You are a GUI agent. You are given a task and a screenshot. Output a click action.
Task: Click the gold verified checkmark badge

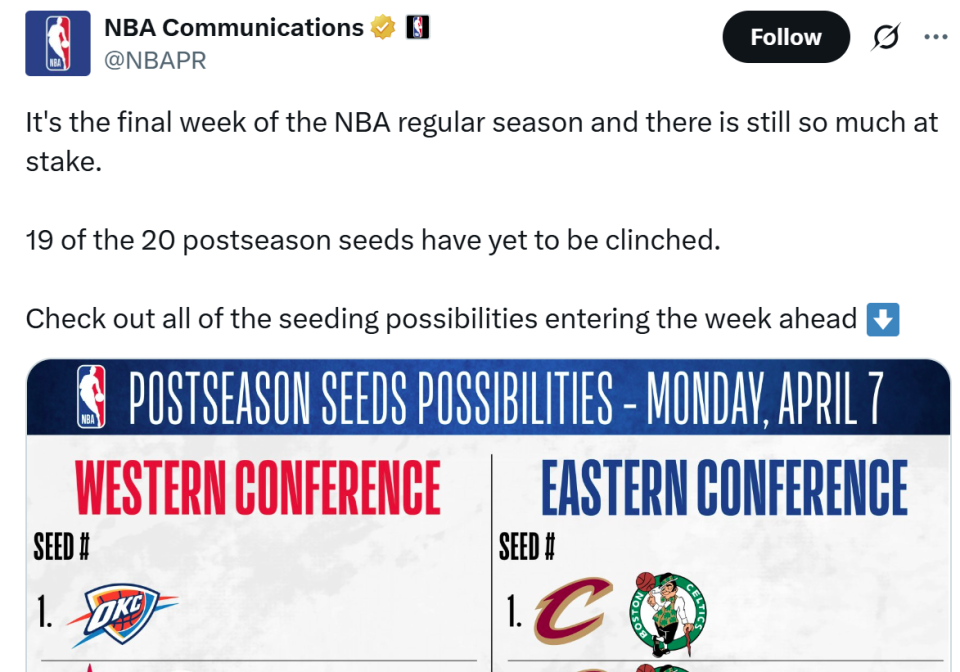coord(383,28)
